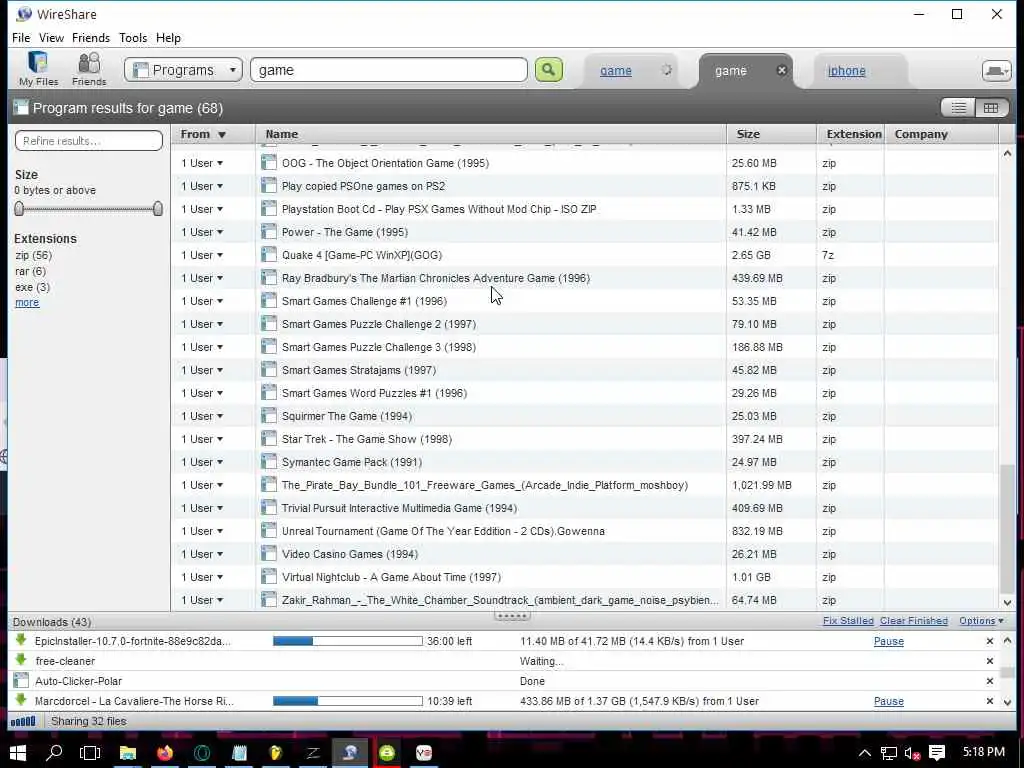Sort results by From column
The width and height of the screenshot is (1024, 768).
(x=213, y=134)
